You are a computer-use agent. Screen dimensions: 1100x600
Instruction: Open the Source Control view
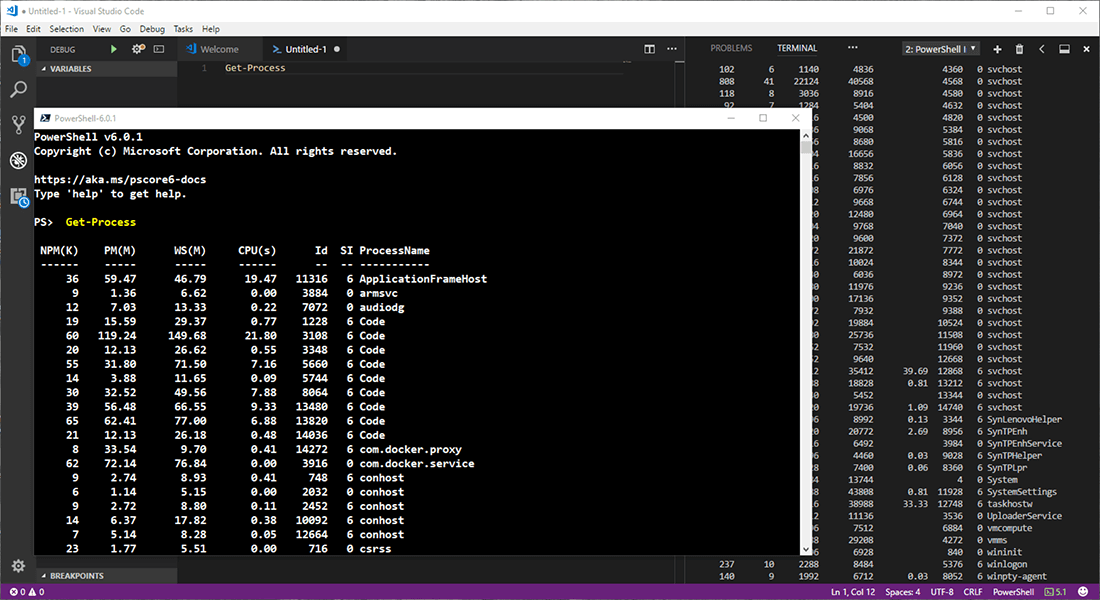pos(18,125)
